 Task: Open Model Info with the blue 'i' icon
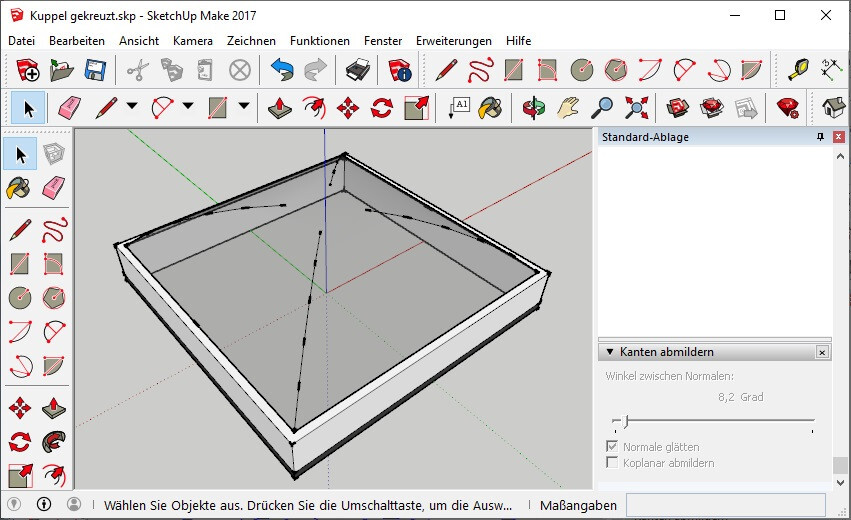tap(400, 70)
